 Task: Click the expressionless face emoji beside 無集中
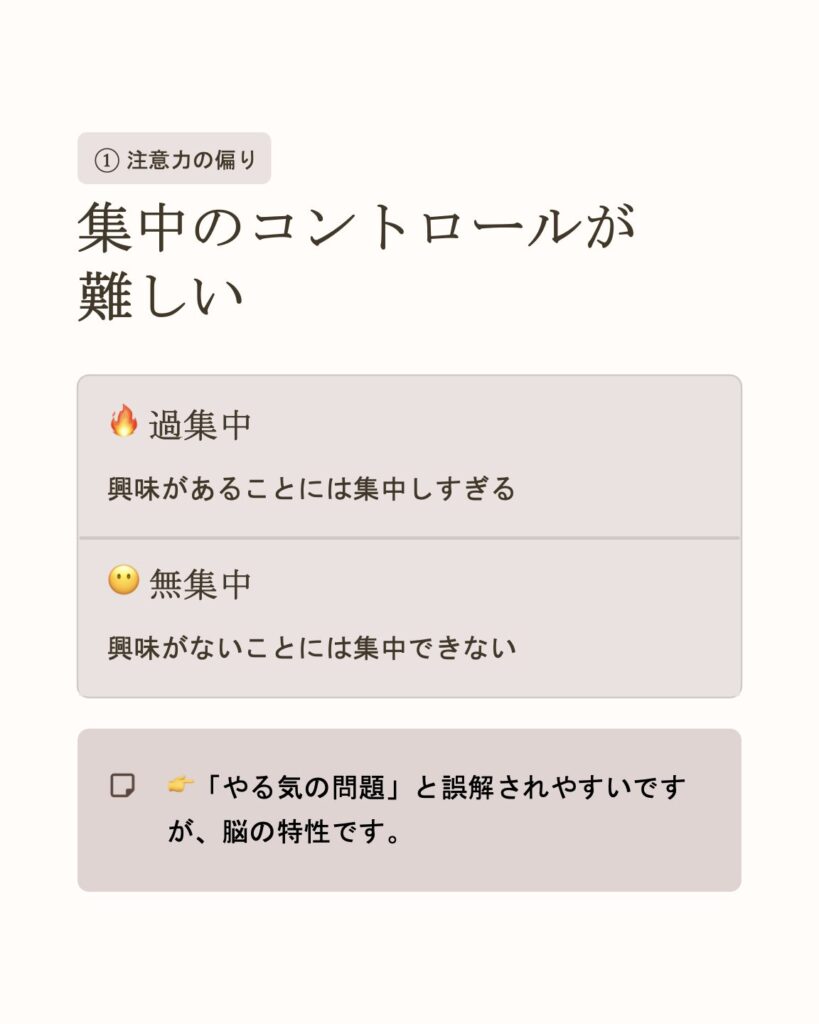[x=123, y=581]
